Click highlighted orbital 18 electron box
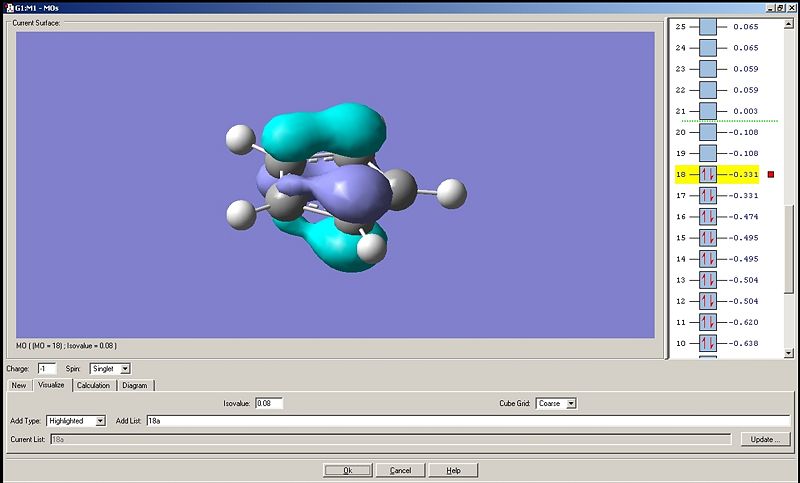This screenshot has height=483, width=800. coord(708,174)
